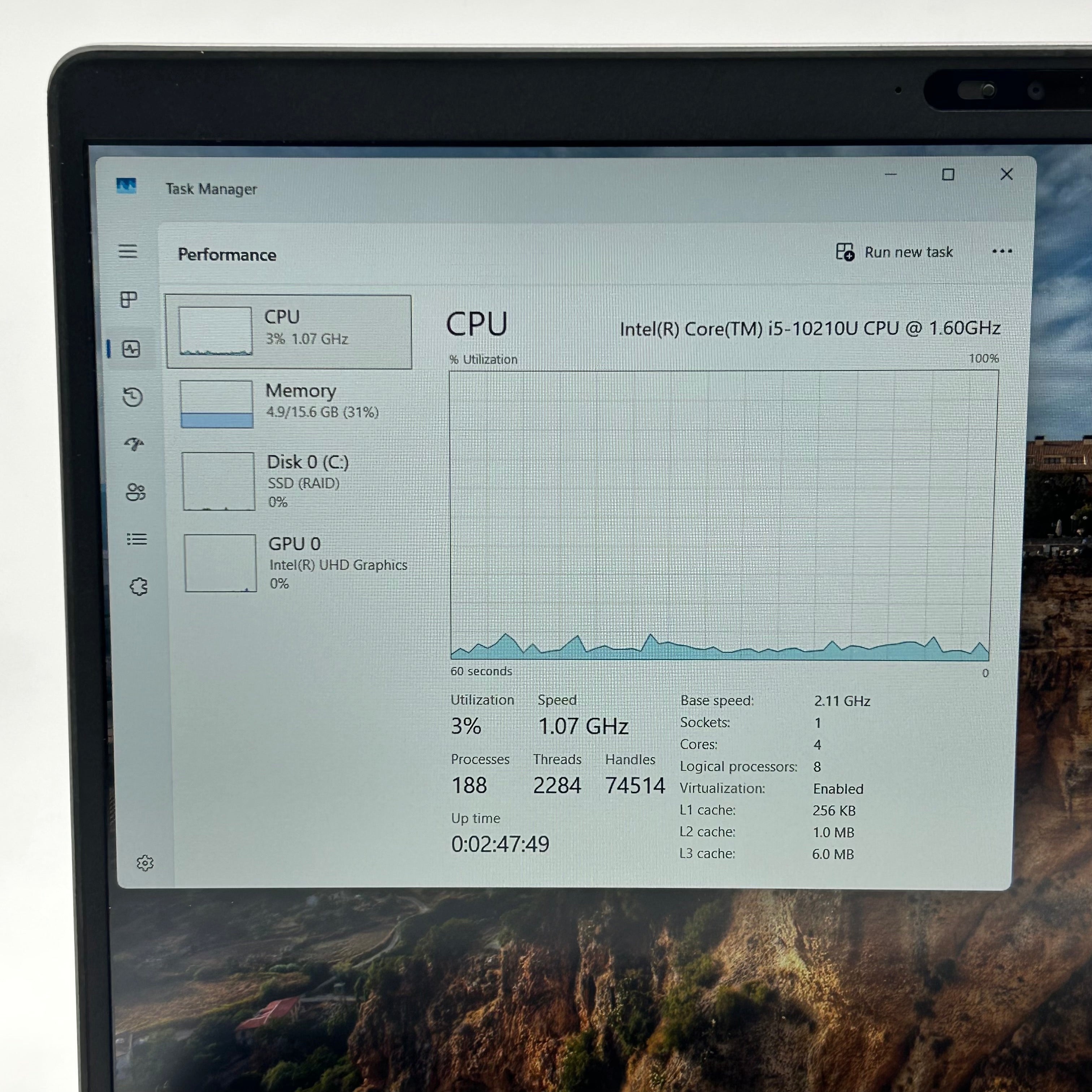Click the Task Manager app icon in title bar

(126, 185)
